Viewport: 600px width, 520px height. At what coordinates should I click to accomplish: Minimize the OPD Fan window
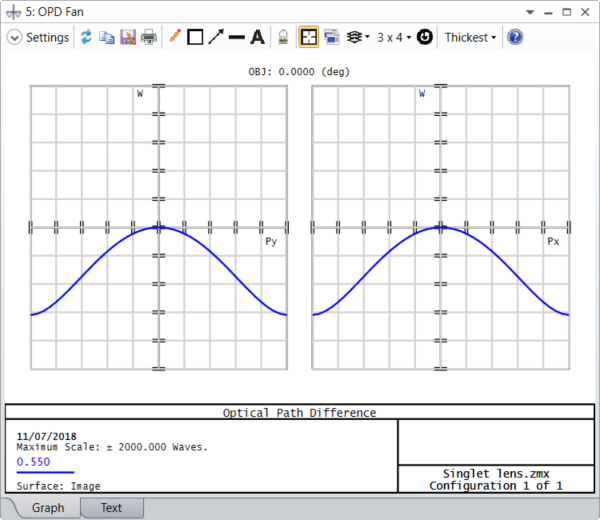[548, 13]
